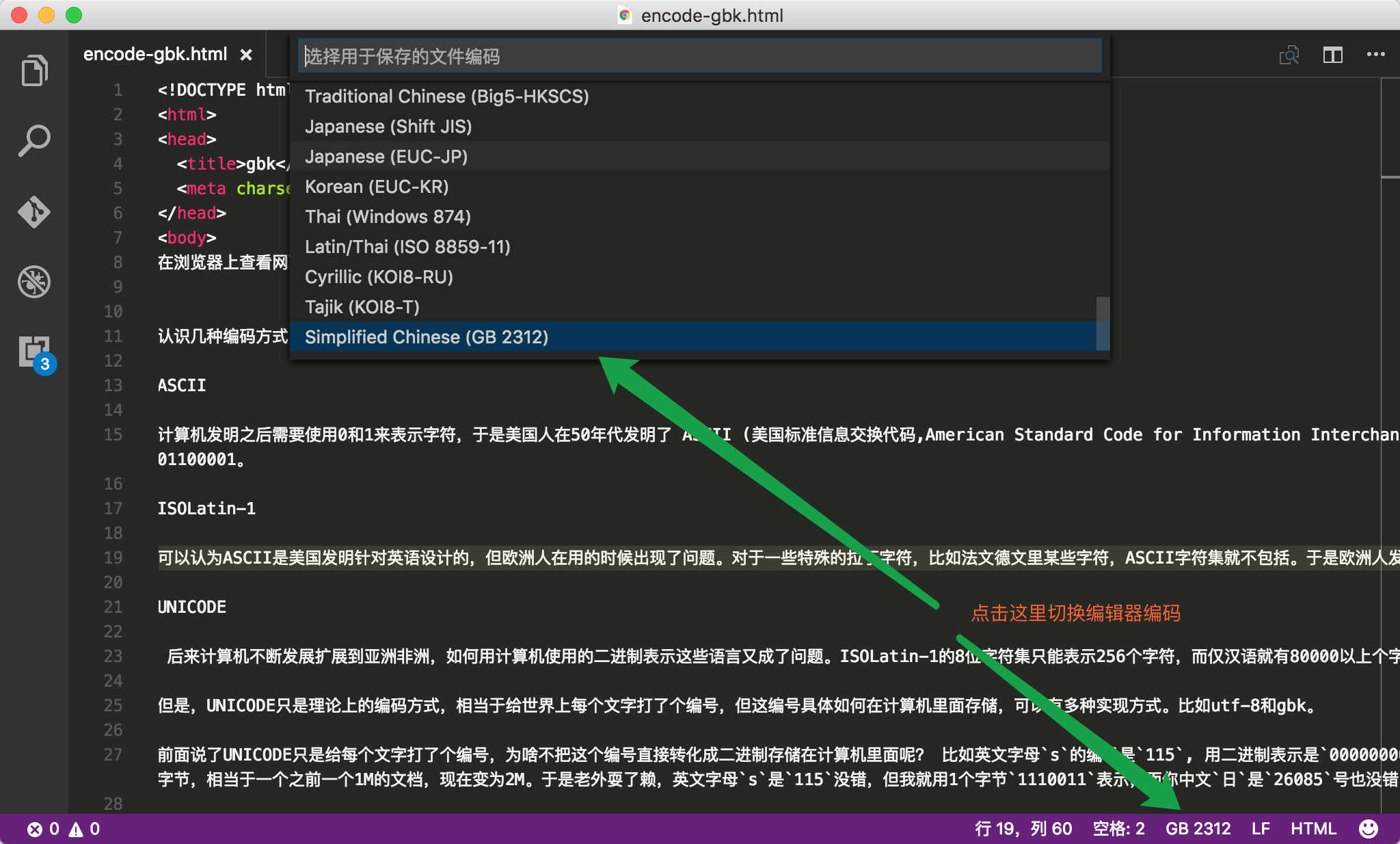Open the Search panel icon
Image resolution: width=1400 pixels, height=844 pixels.
(x=34, y=141)
